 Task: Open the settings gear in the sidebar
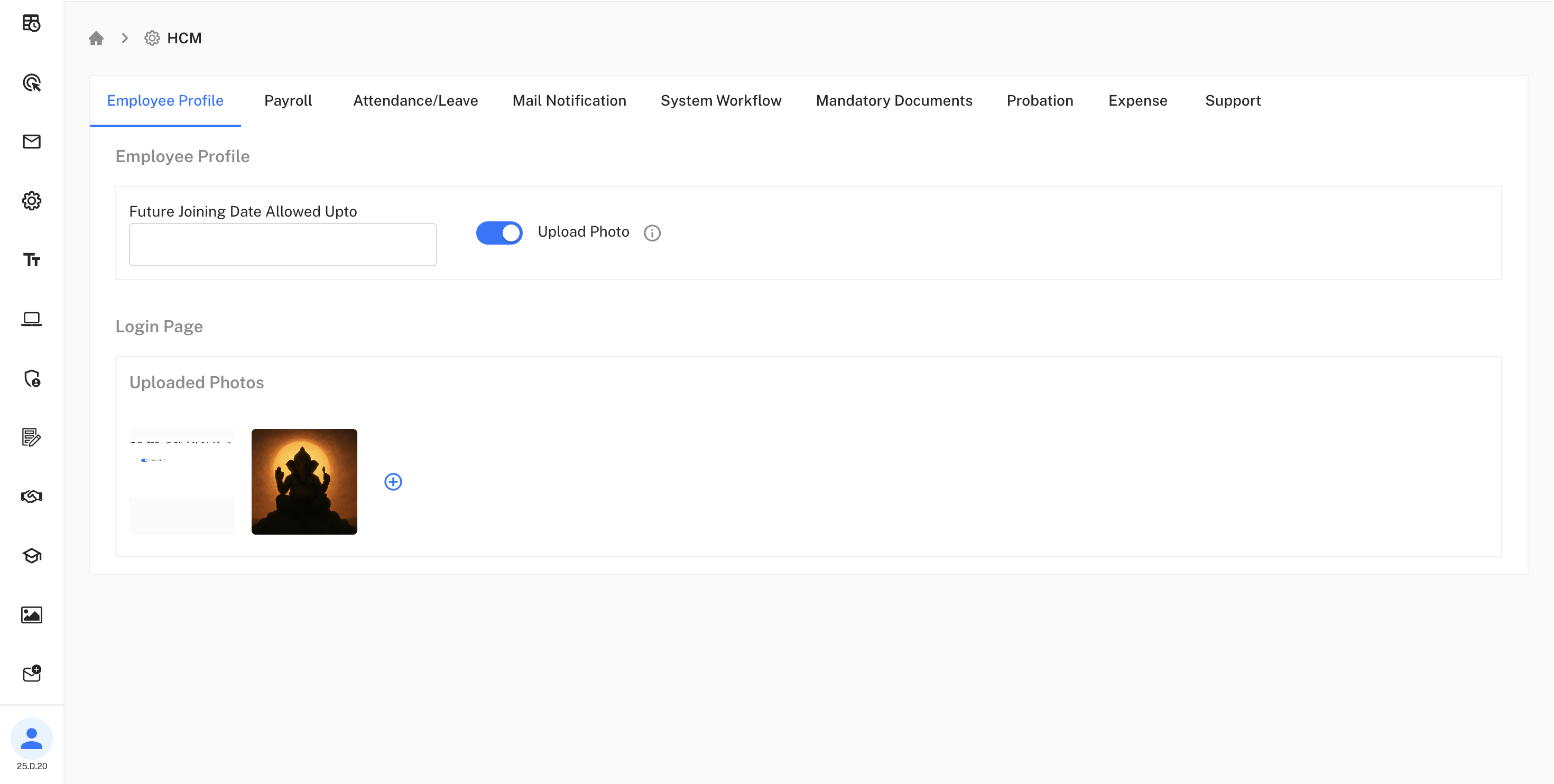point(31,201)
